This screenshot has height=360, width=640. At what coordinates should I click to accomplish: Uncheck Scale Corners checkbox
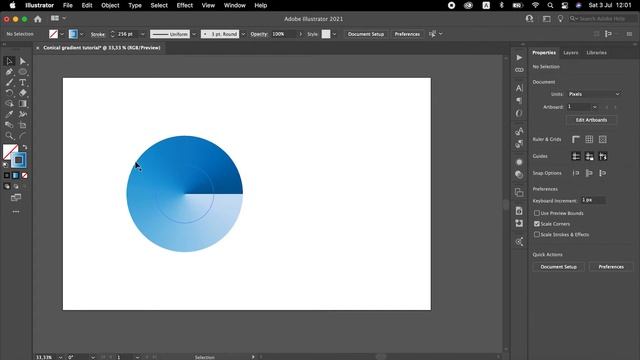pyautogui.click(x=537, y=224)
